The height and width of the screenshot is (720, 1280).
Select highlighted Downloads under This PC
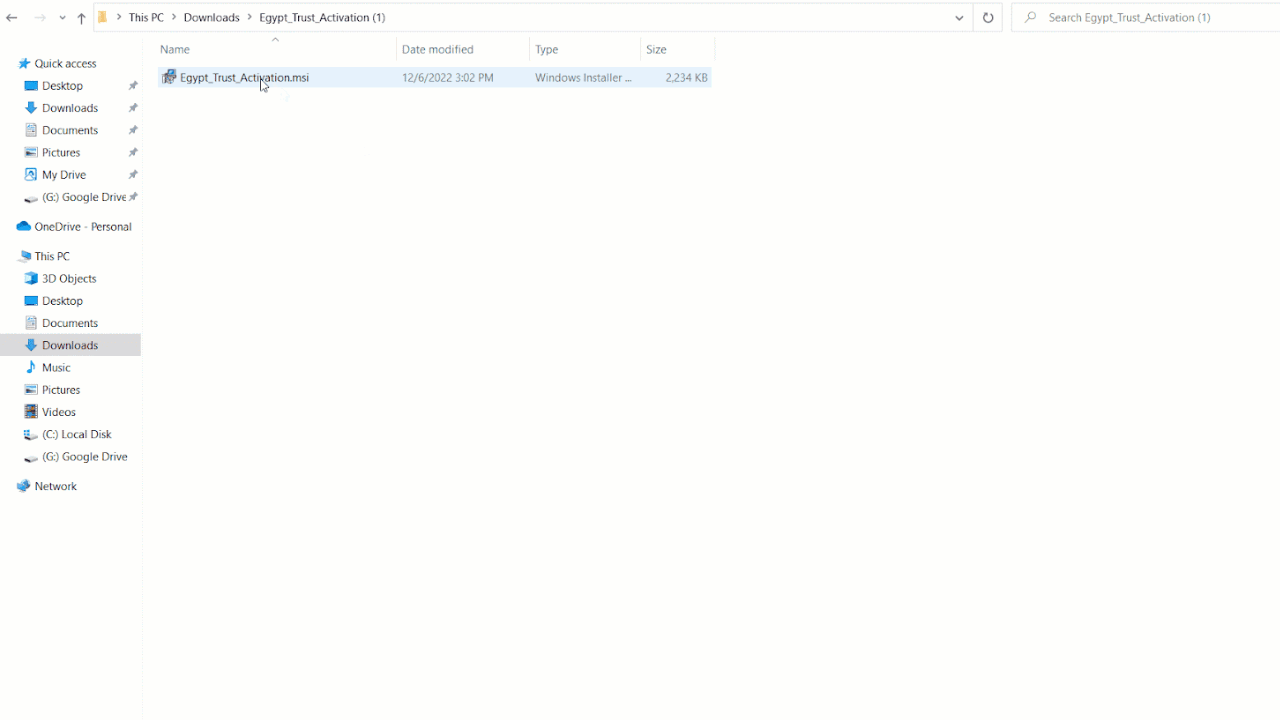[x=71, y=345]
